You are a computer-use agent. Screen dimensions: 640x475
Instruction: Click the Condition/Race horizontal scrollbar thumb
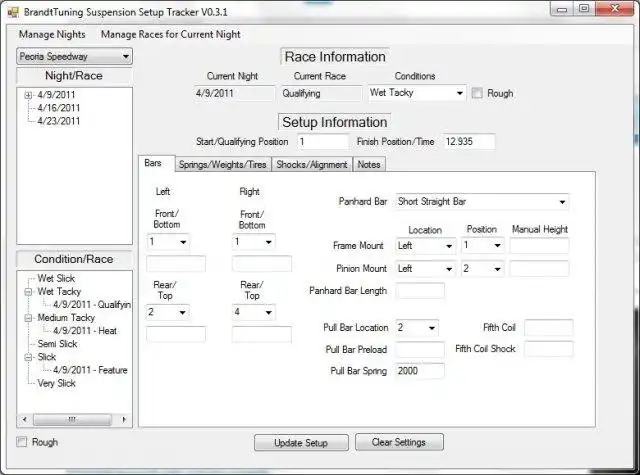pos(72,420)
